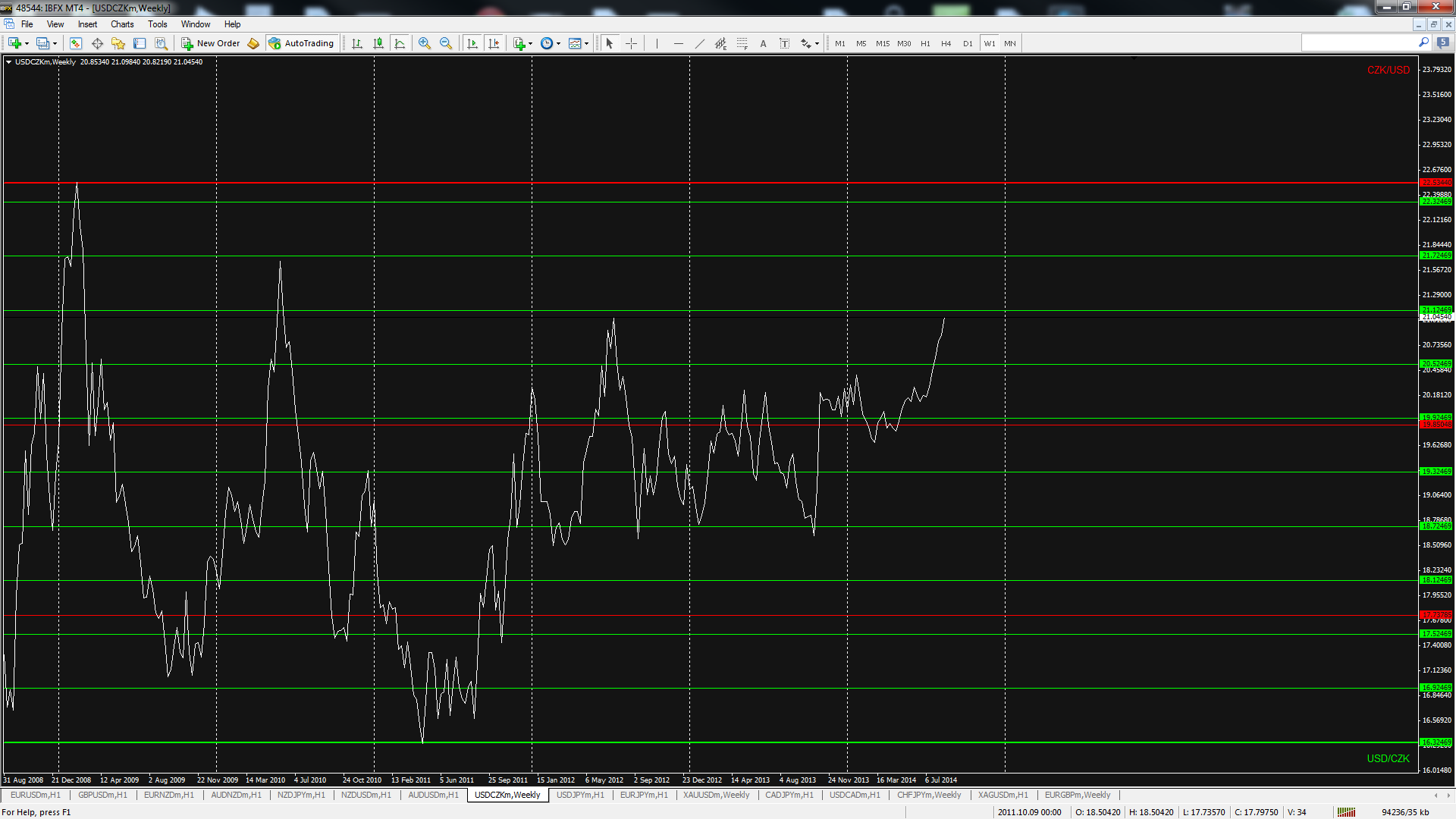
Task: Select the Fibonacci Retracement tool
Action: click(x=742, y=43)
